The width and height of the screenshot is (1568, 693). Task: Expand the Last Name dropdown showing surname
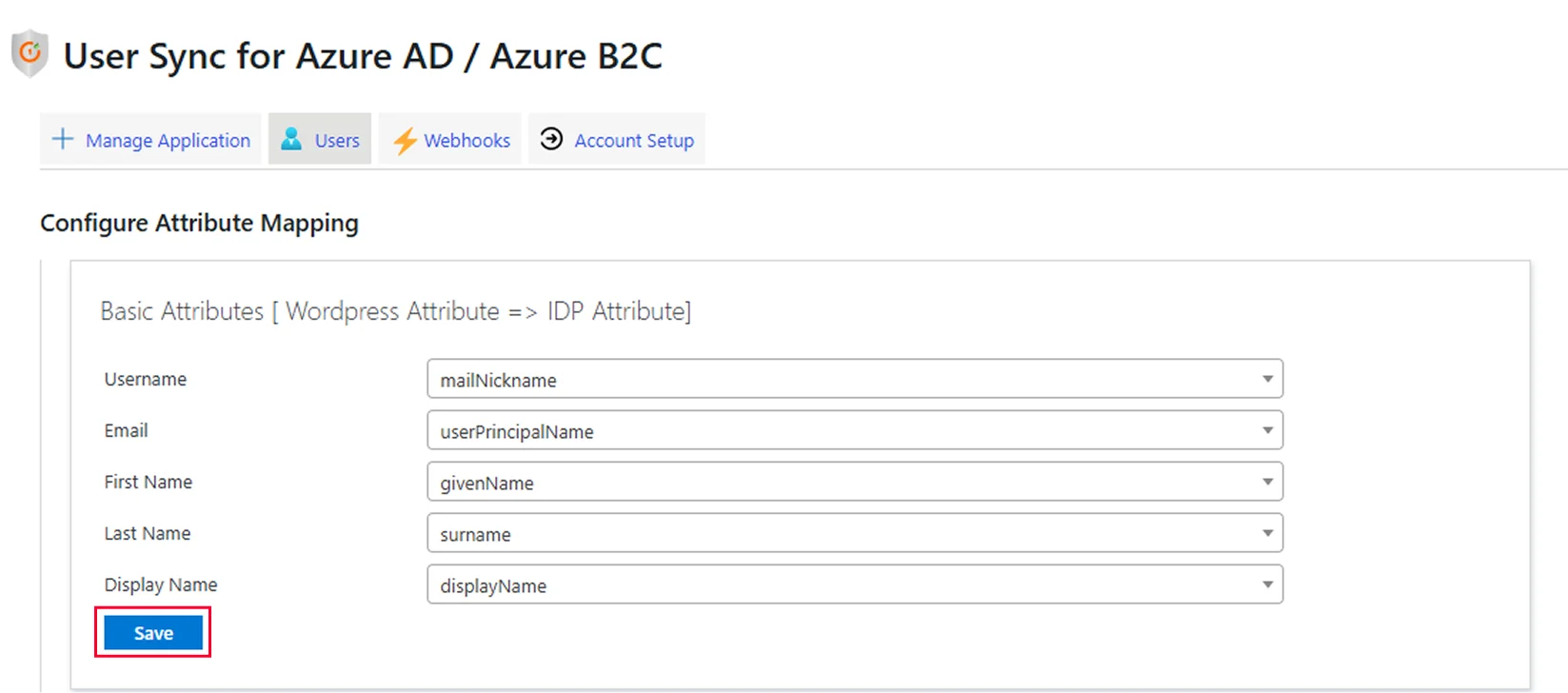click(855, 533)
